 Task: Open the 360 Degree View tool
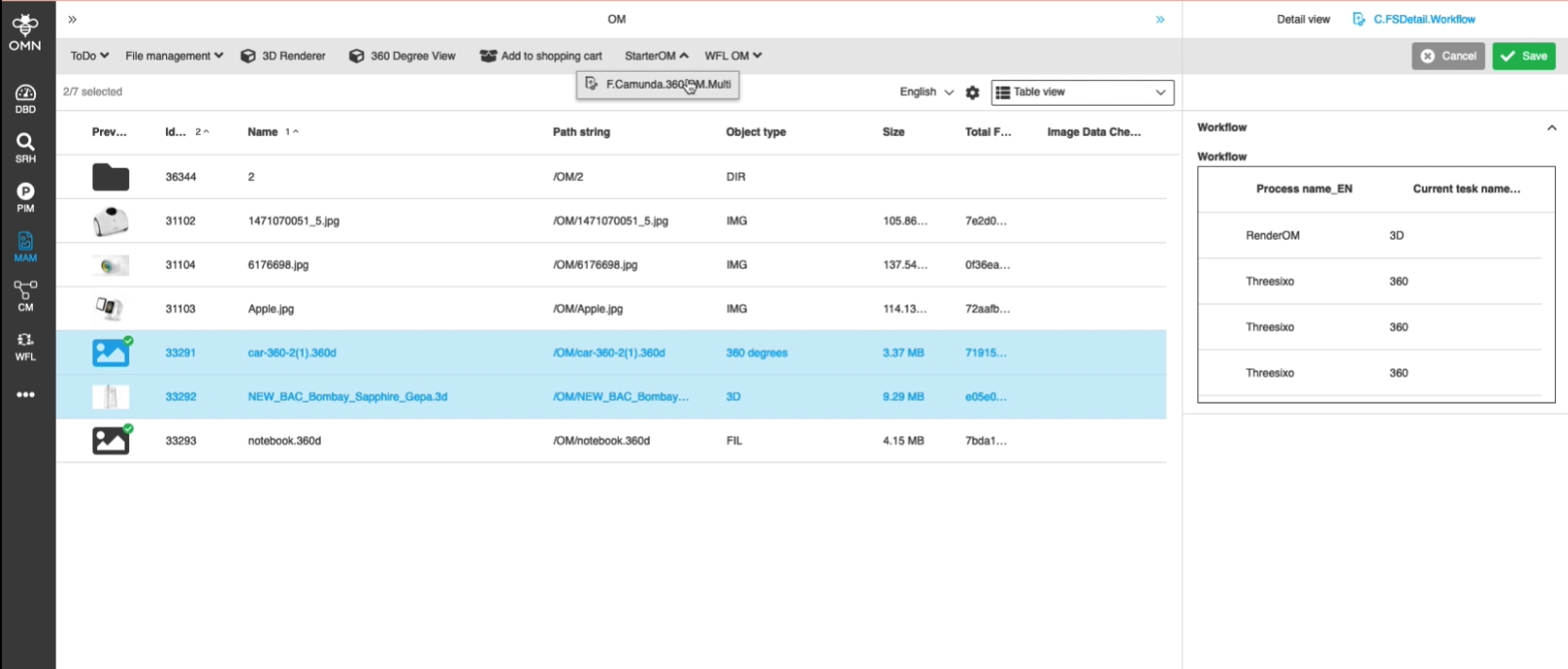(x=402, y=56)
